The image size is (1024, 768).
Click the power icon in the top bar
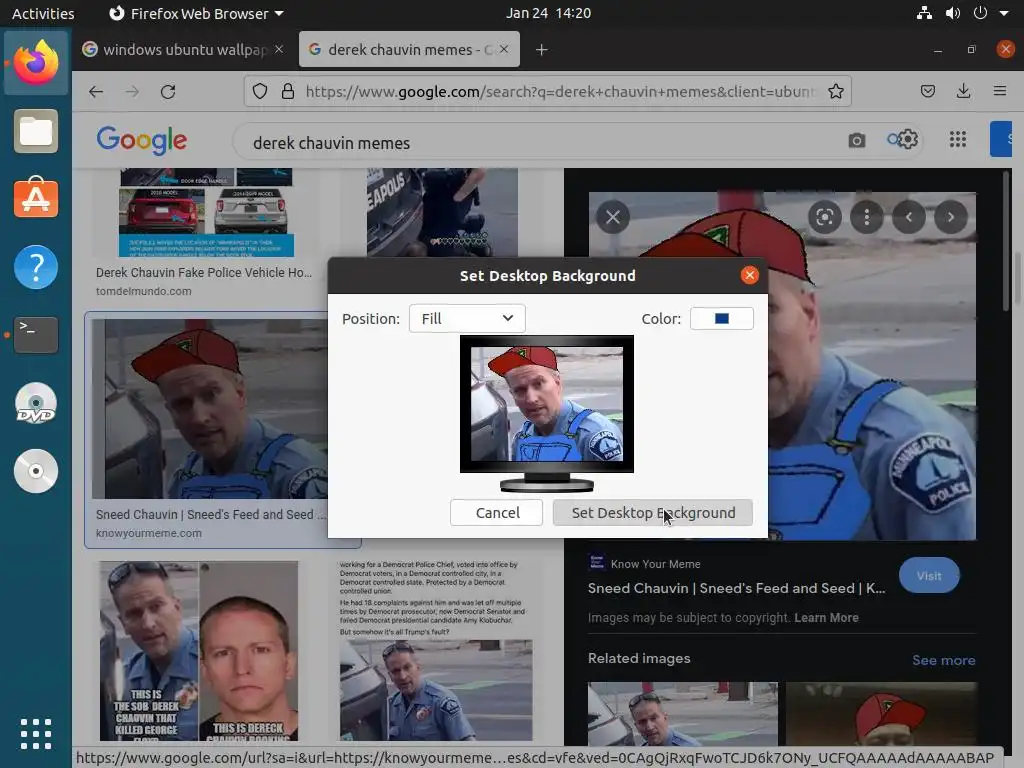click(980, 13)
